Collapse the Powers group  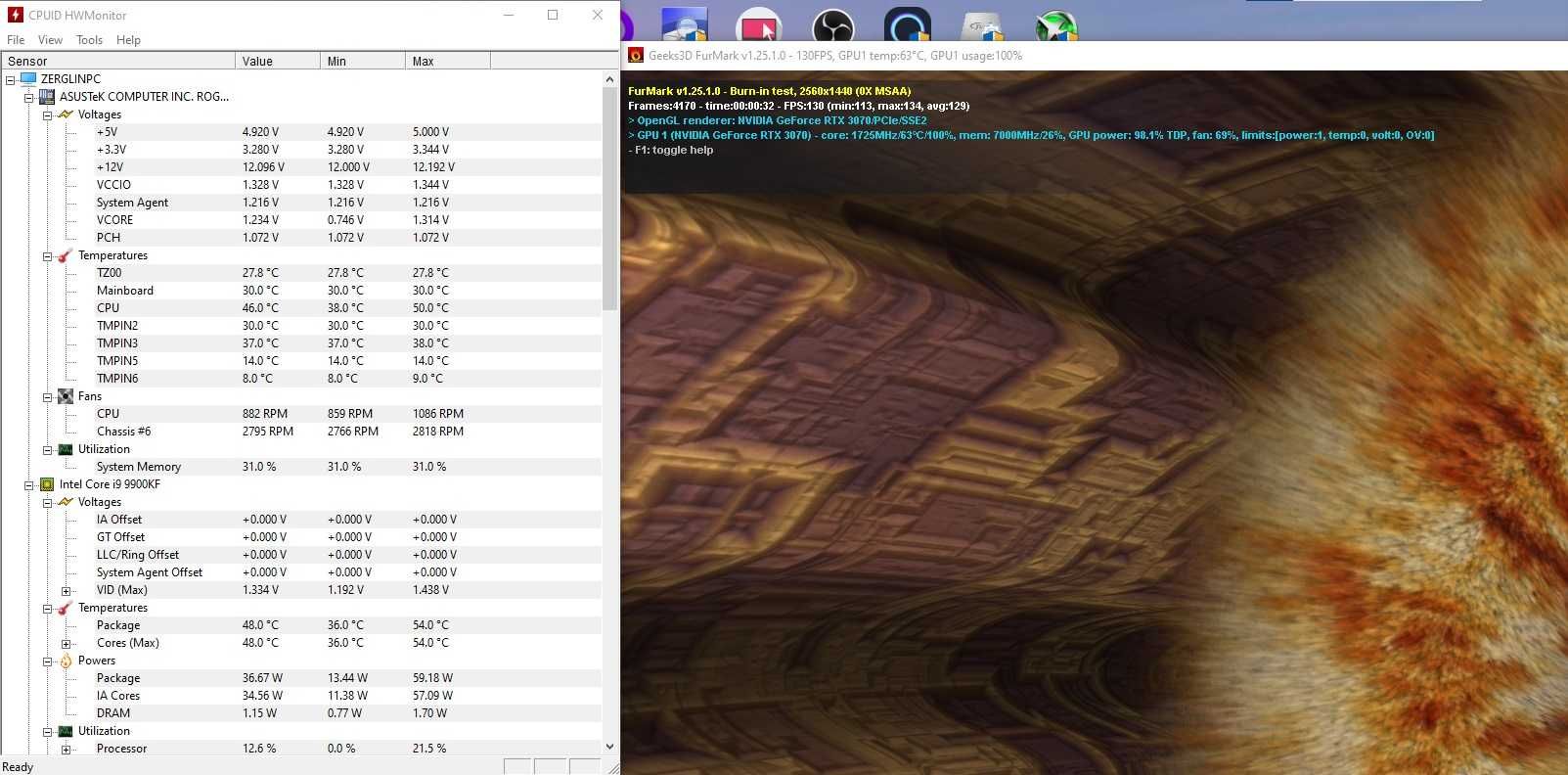click(x=47, y=661)
